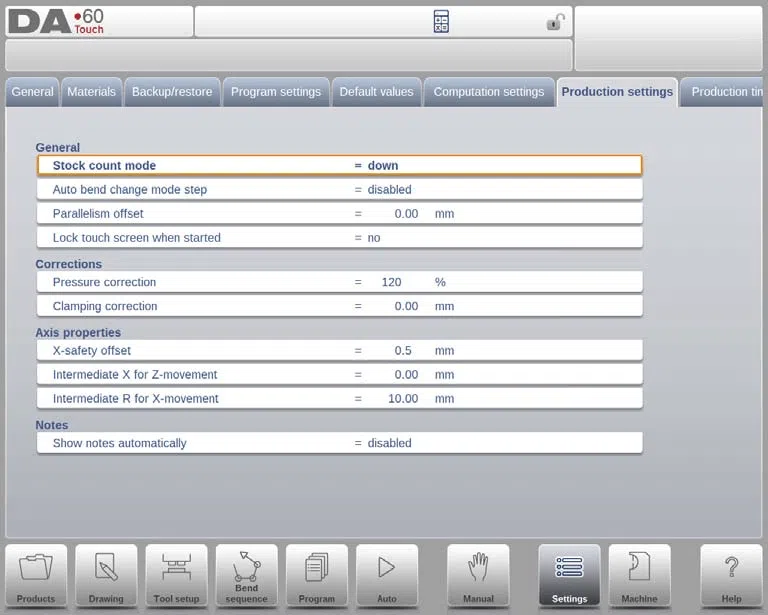768x615 pixels.
Task: Select Stock count mode row
Action: coord(339,166)
